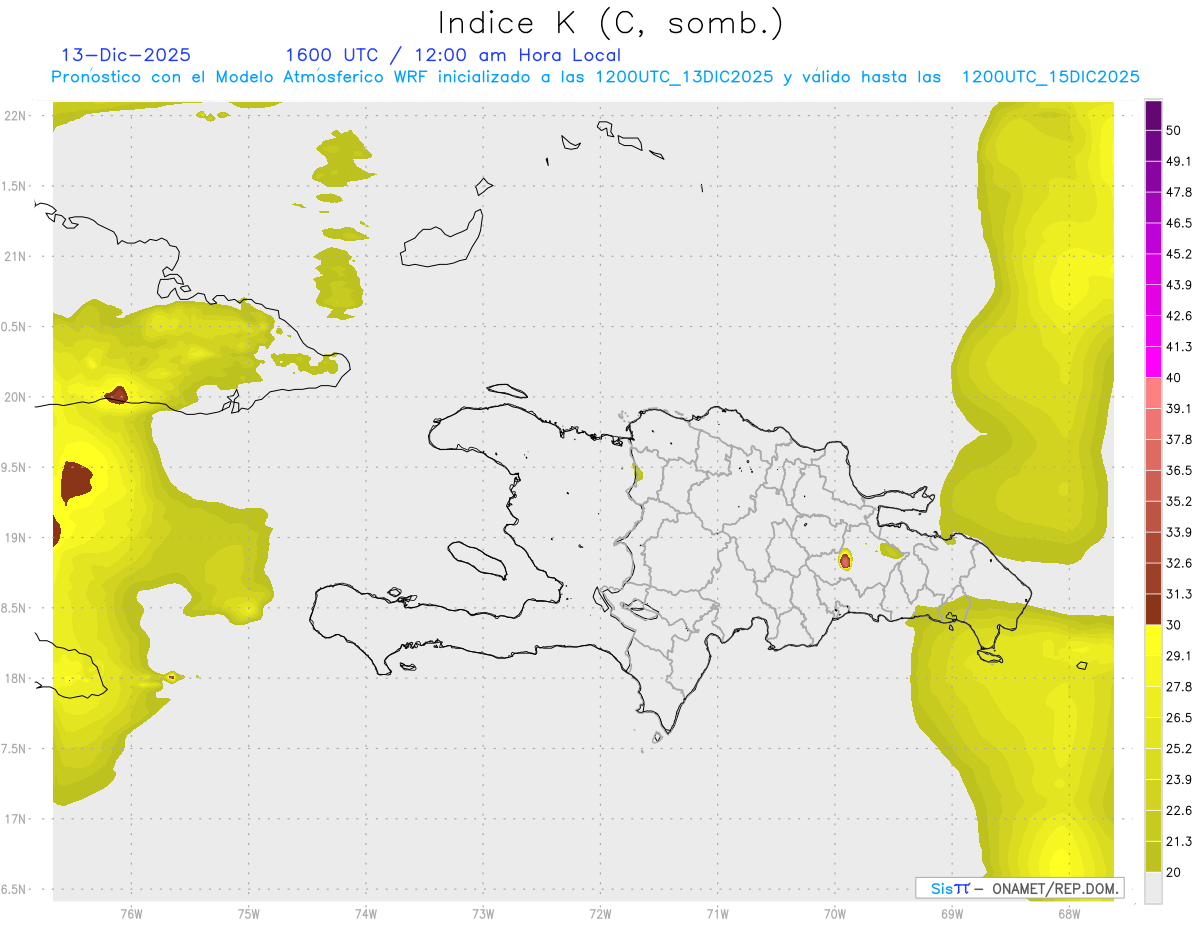Click the colorbar value '46.5'

[x=1179, y=223]
